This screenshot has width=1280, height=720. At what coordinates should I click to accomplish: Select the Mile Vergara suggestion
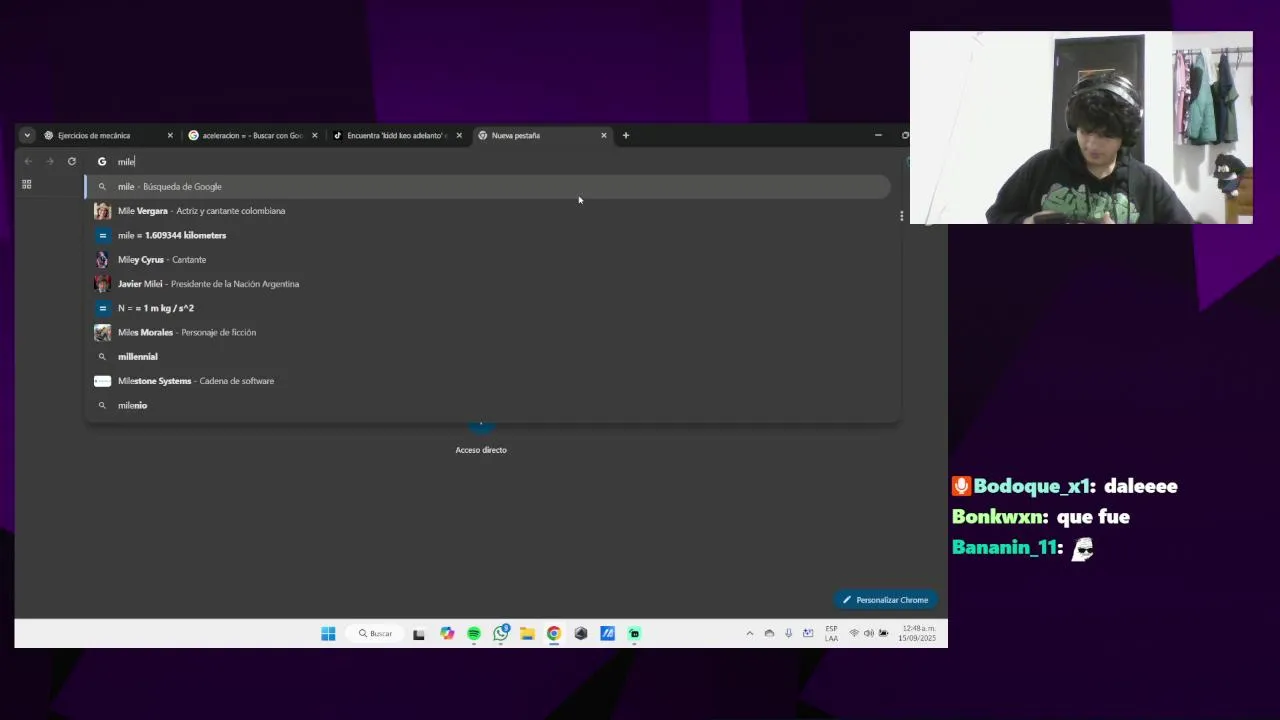pyautogui.click(x=488, y=211)
